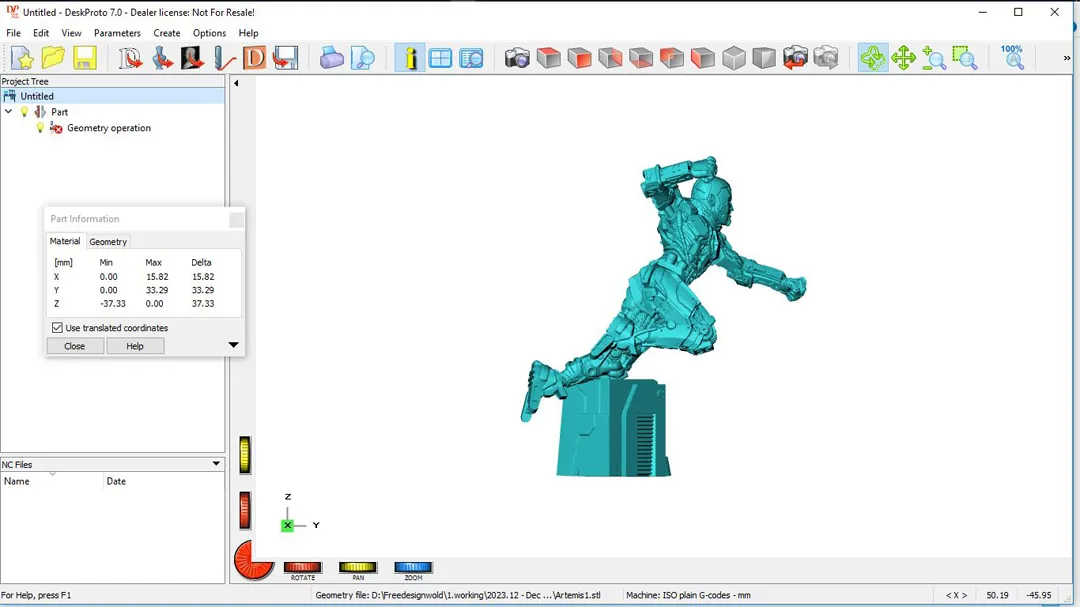Click the list-with-magnifier icon

471,58
